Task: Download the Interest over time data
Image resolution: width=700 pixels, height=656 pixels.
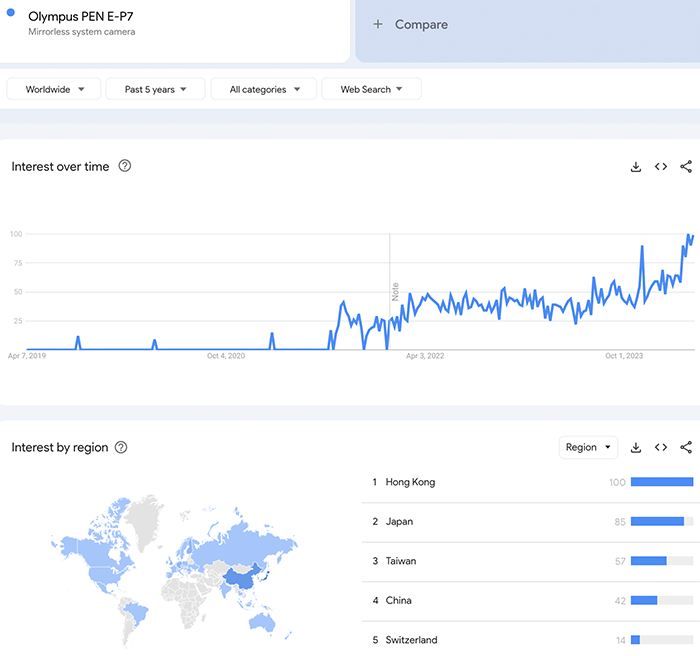Action: tap(635, 167)
